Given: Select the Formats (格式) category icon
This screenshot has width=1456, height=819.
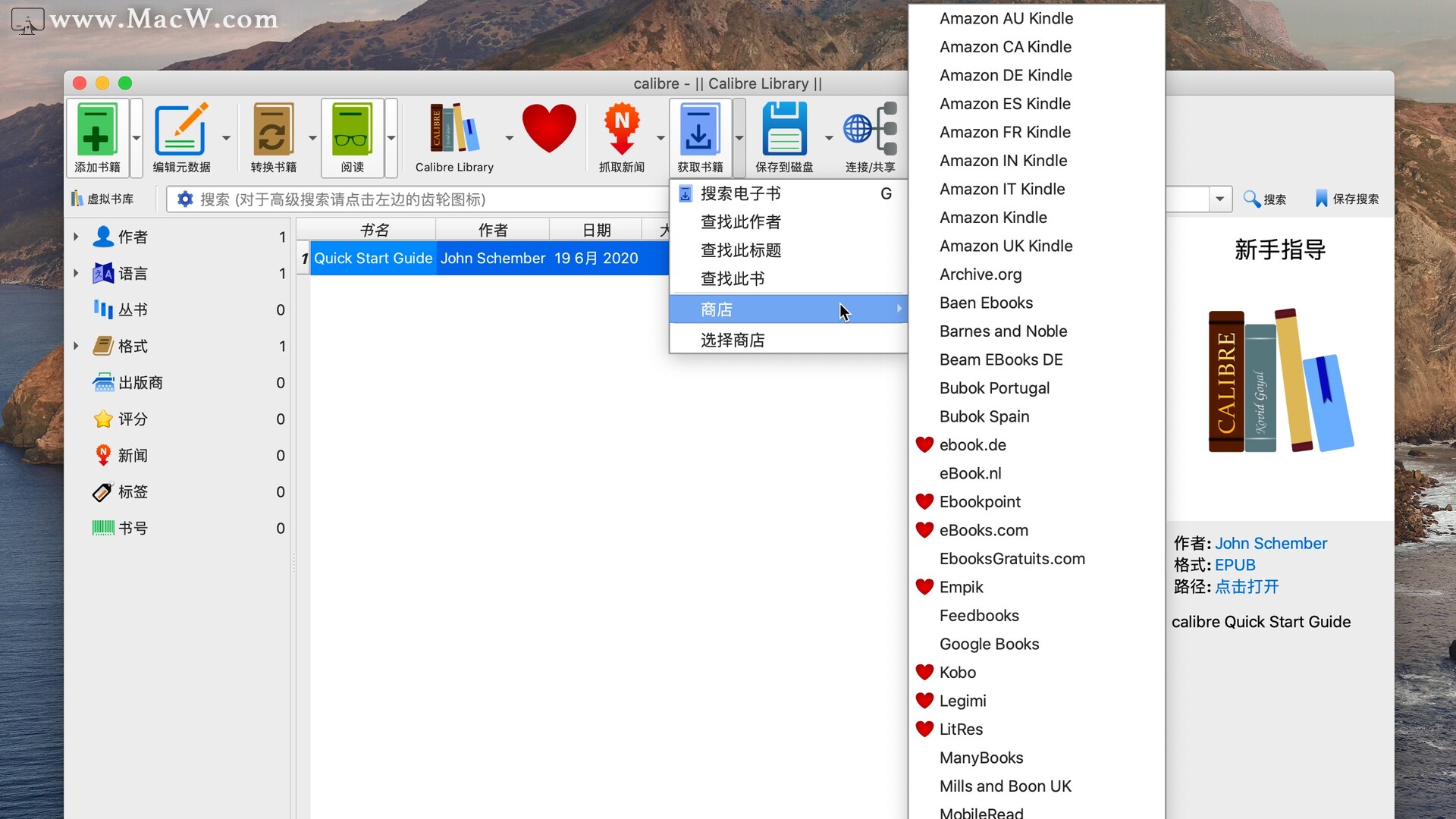Looking at the screenshot, I should 103,346.
